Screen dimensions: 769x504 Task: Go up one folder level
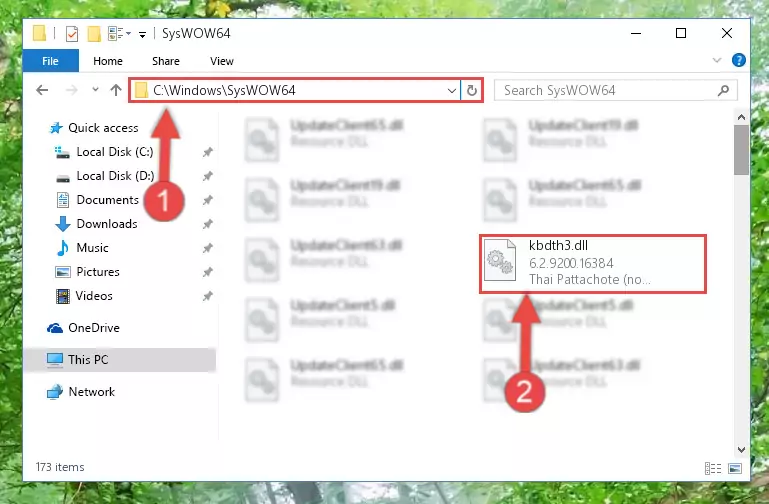coord(116,90)
